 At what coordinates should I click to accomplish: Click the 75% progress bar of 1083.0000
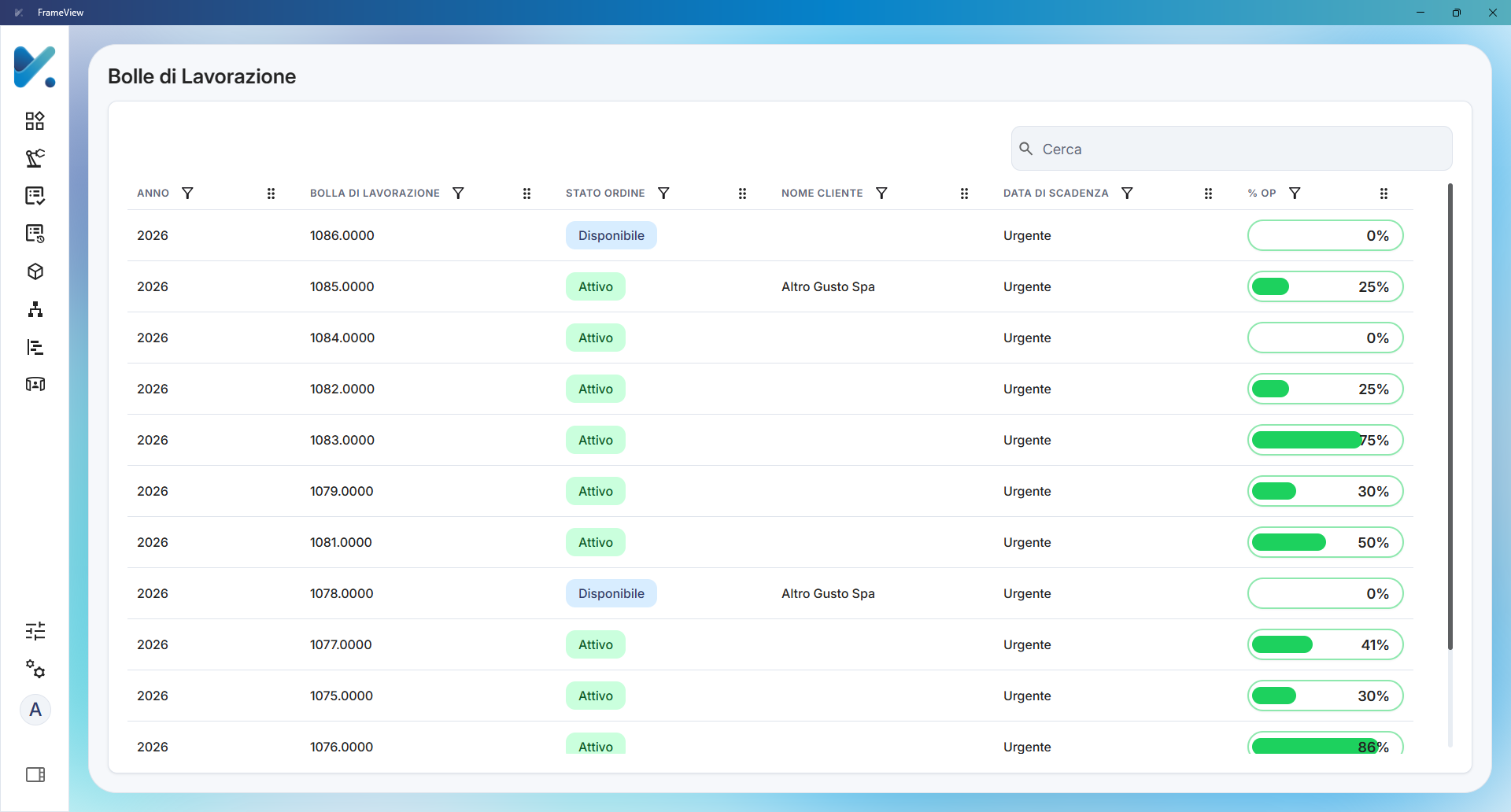tap(1325, 440)
